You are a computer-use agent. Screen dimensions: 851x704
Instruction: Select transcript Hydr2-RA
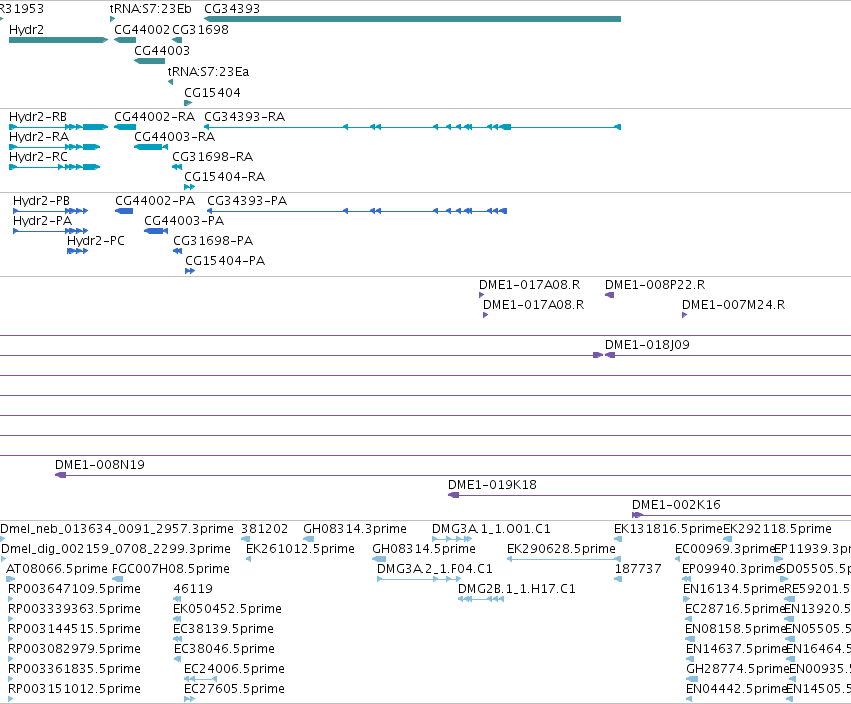[x=55, y=147]
